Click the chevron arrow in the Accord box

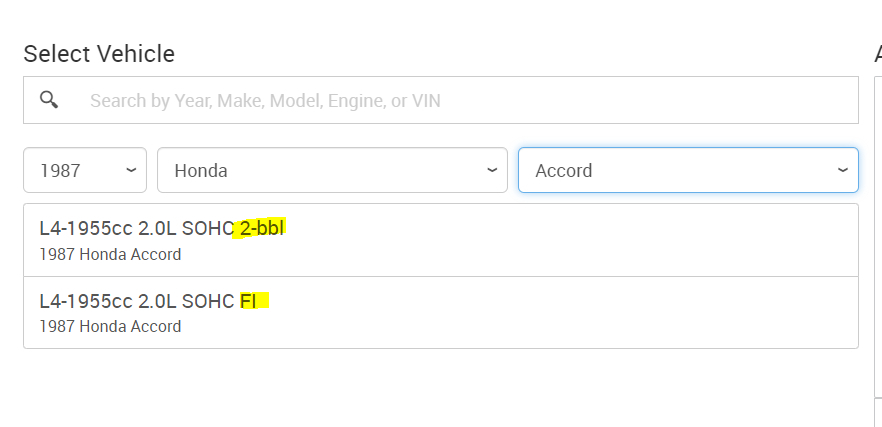pyautogui.click(x=843, y=170)
